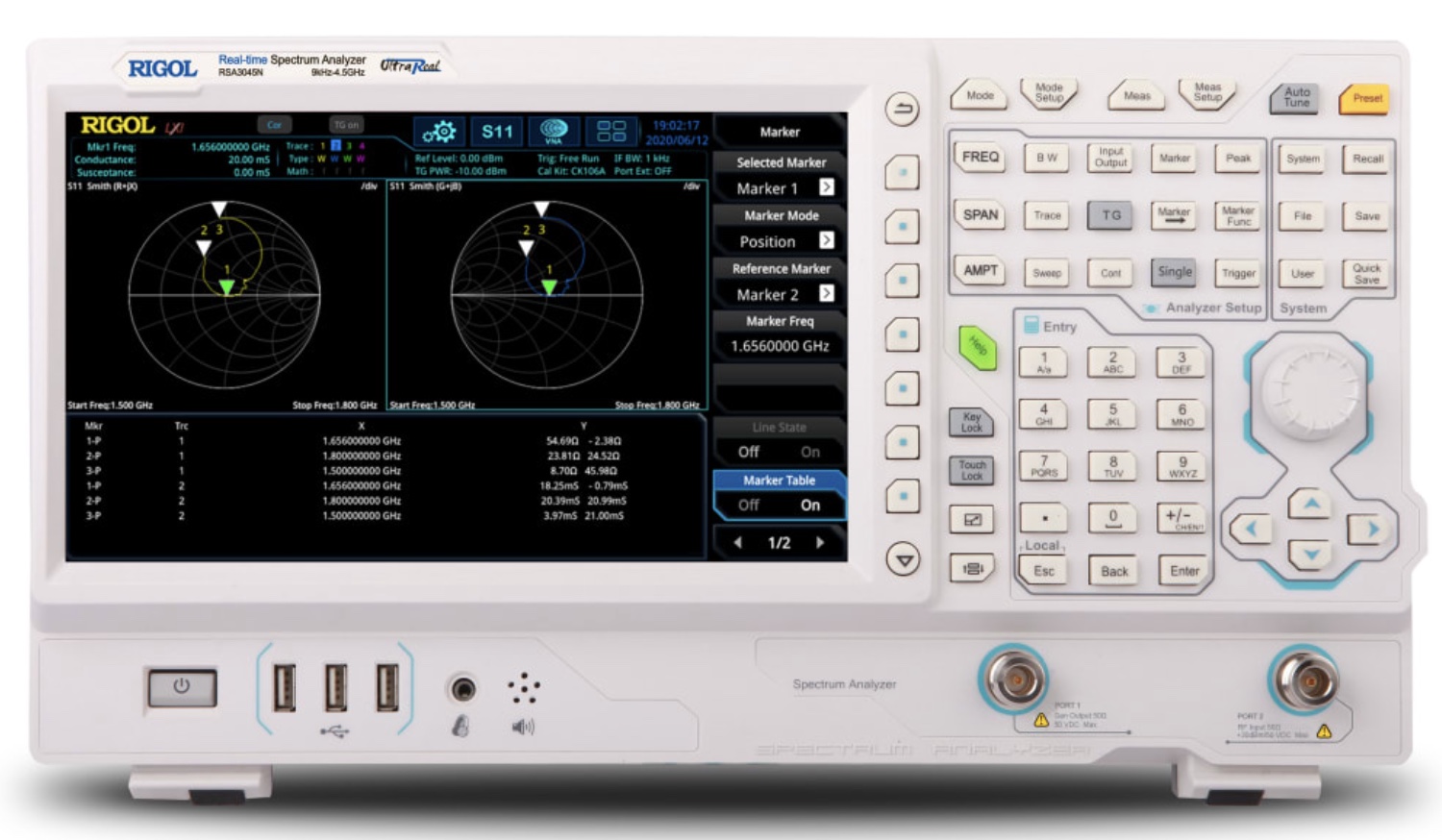The image size is (1442, 840).
Task: Select Trace 1 indicator in header
Action: [323, 146]
